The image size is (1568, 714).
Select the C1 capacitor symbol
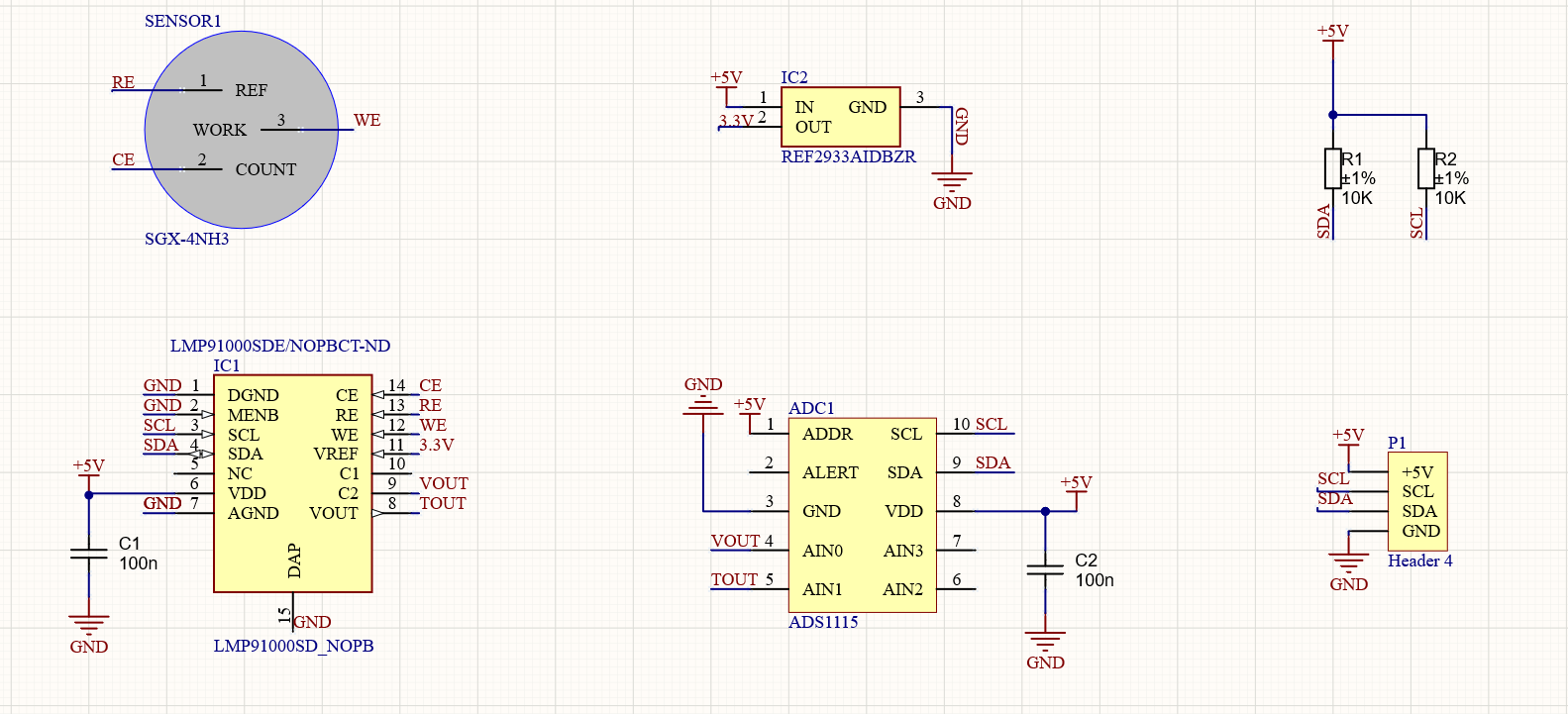click(89, 553)
